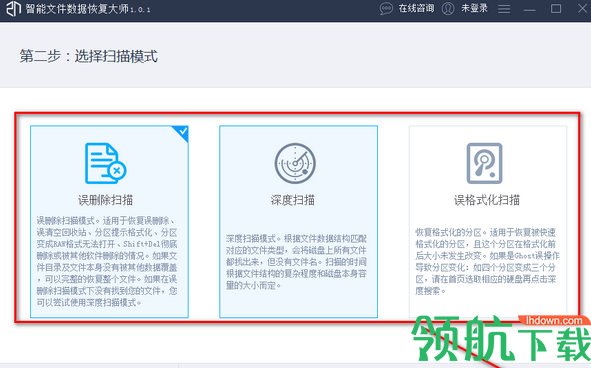Maximize the recovery window
Screen dimensions: 591x368
click(556, 9)
